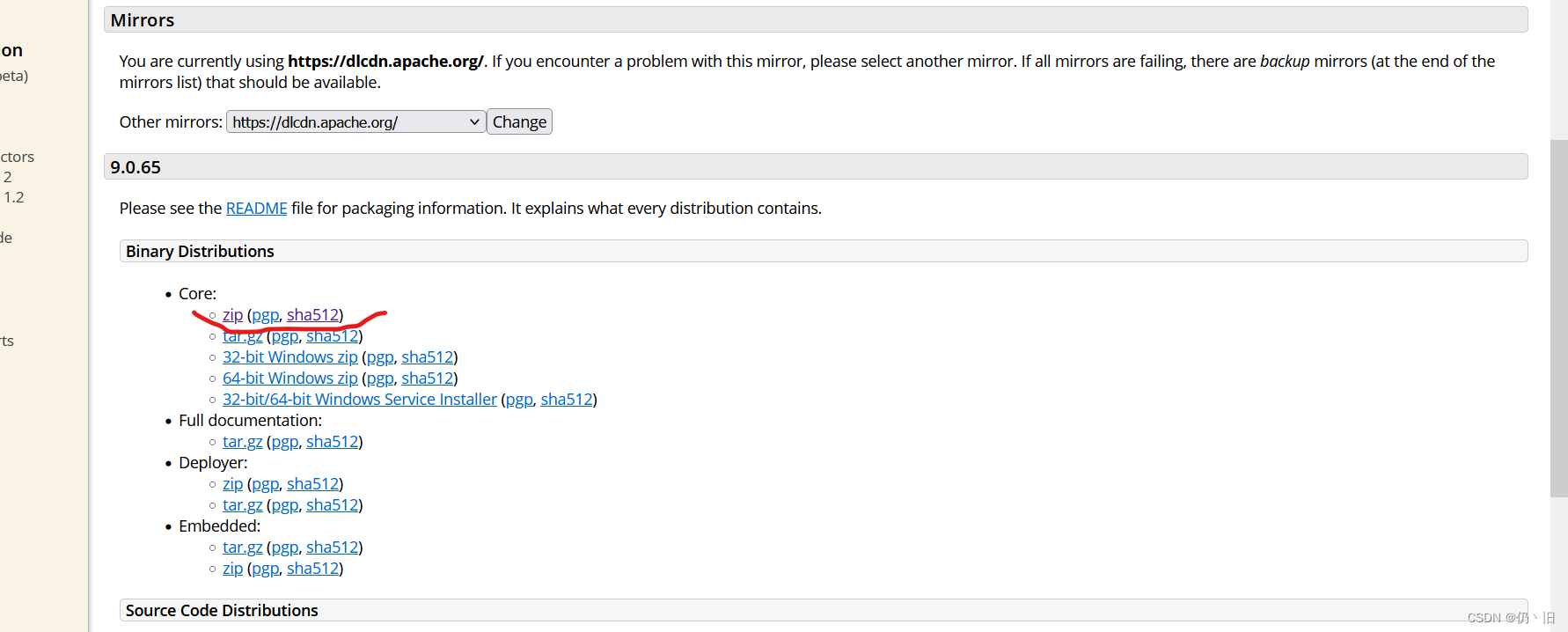
Task: Open the mirrors dropdown list
Action: tap(355, 121)
